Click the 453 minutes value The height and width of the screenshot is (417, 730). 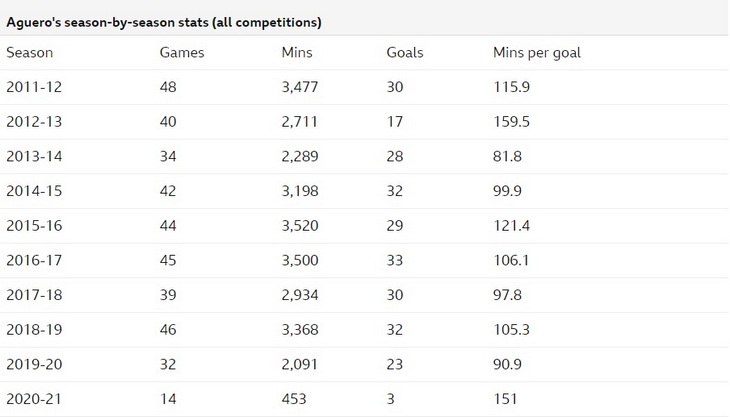coord(295,399)
